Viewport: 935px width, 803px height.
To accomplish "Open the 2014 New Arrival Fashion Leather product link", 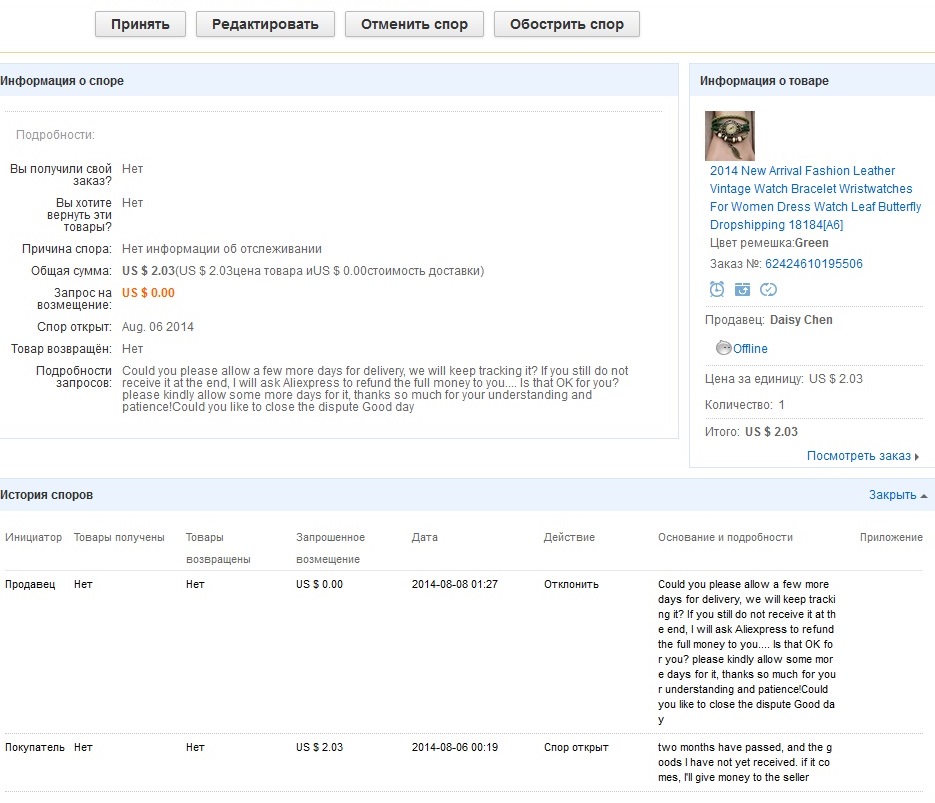I will 815,197.
